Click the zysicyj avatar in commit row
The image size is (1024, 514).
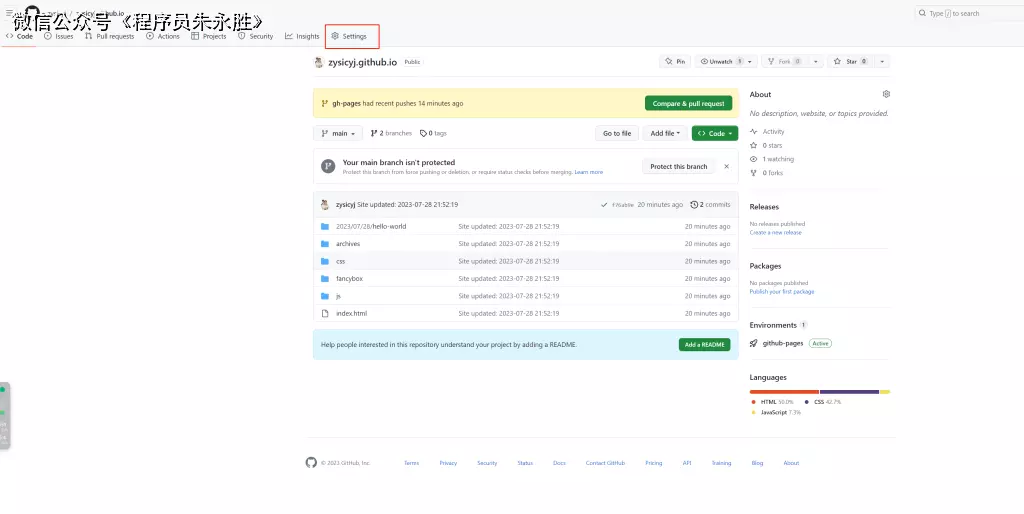325,204
